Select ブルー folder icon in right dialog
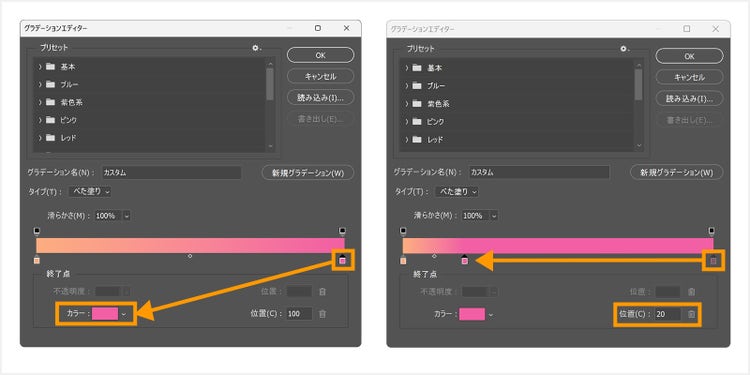This screenshot has height=375, width=750. point(417,86)
